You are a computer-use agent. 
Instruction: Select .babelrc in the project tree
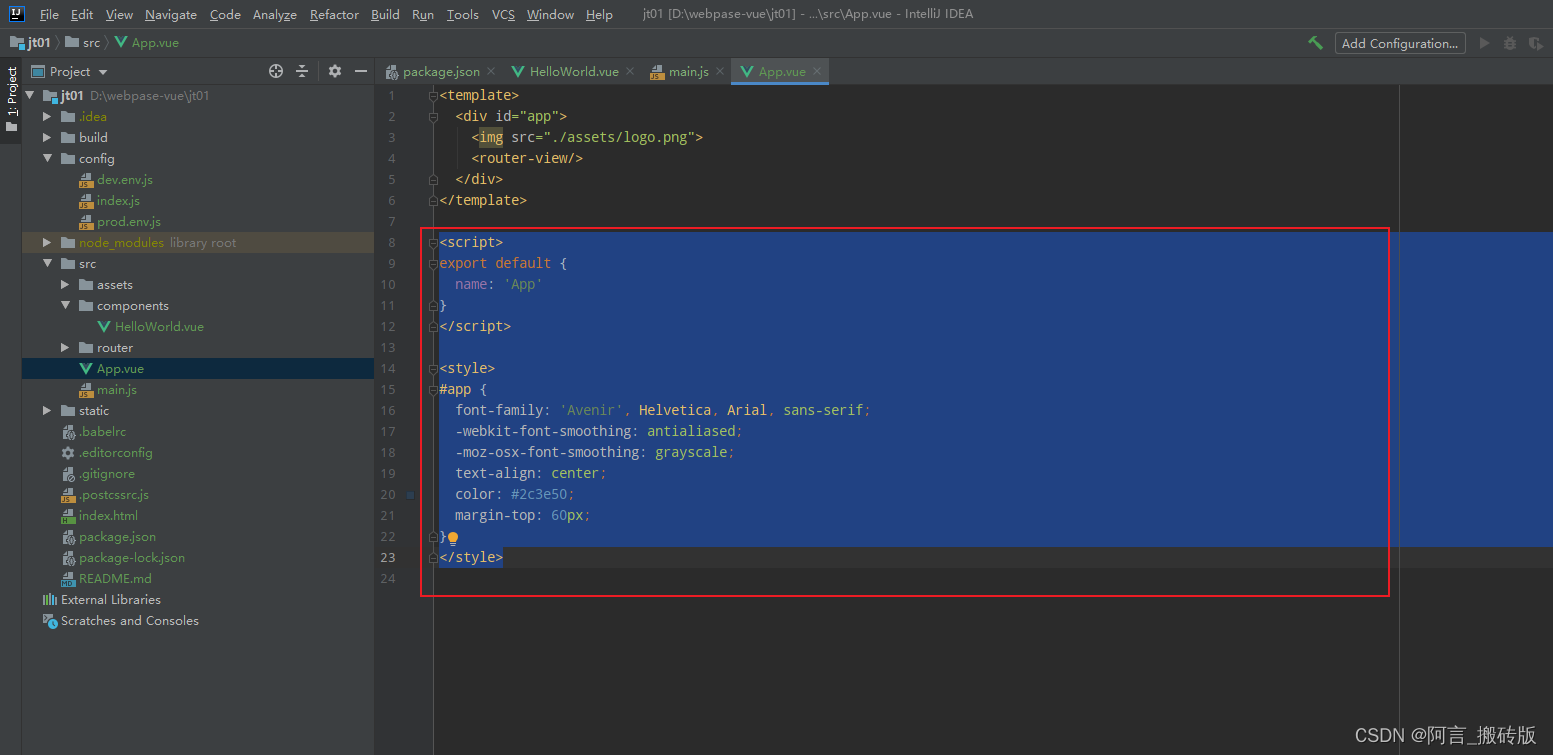pyautogui.click(x=102, y=431)
